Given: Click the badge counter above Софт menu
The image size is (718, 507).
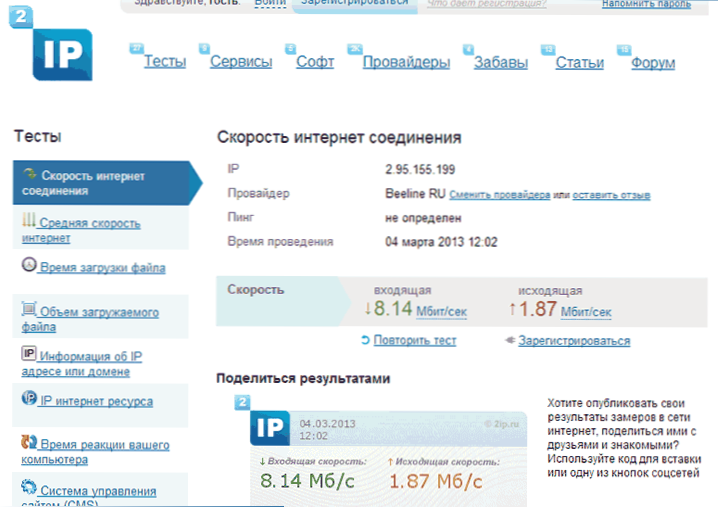Looking at the screenshot, I should point(290,49).
